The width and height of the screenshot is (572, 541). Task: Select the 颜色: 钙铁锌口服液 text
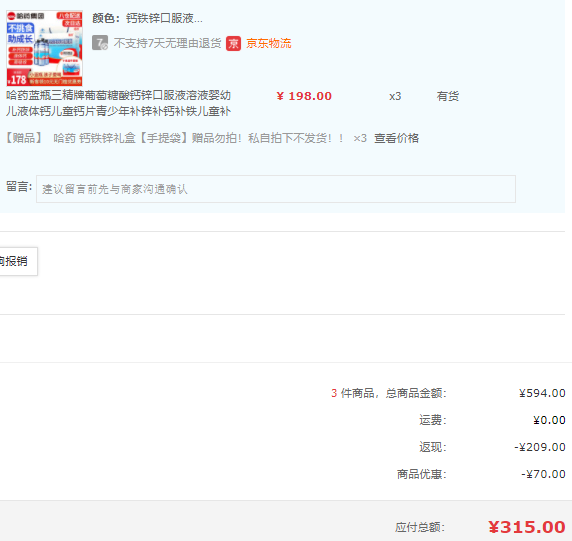tap(147, 18)
